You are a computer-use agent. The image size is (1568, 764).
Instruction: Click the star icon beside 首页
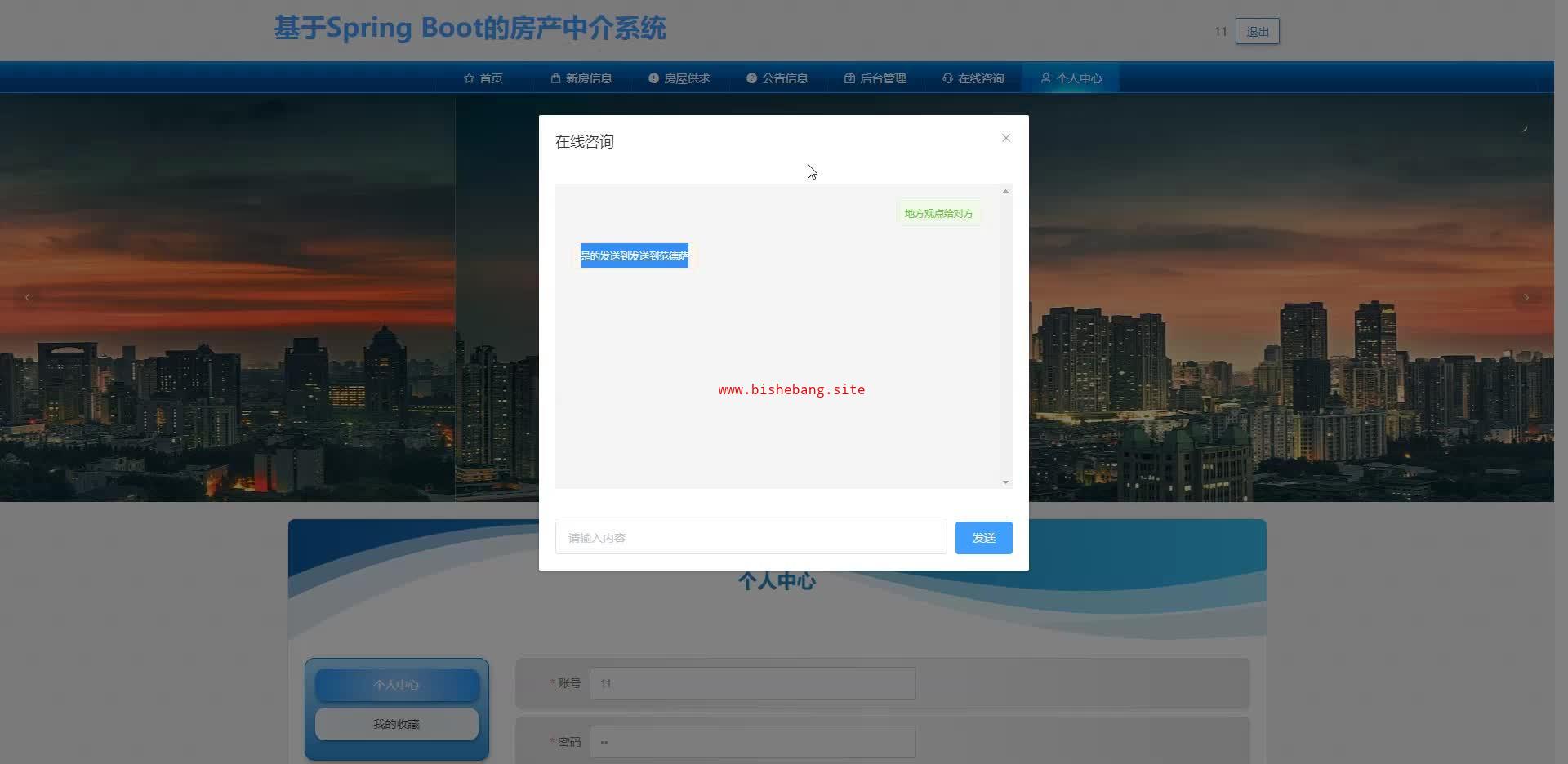tap(469, 78)
